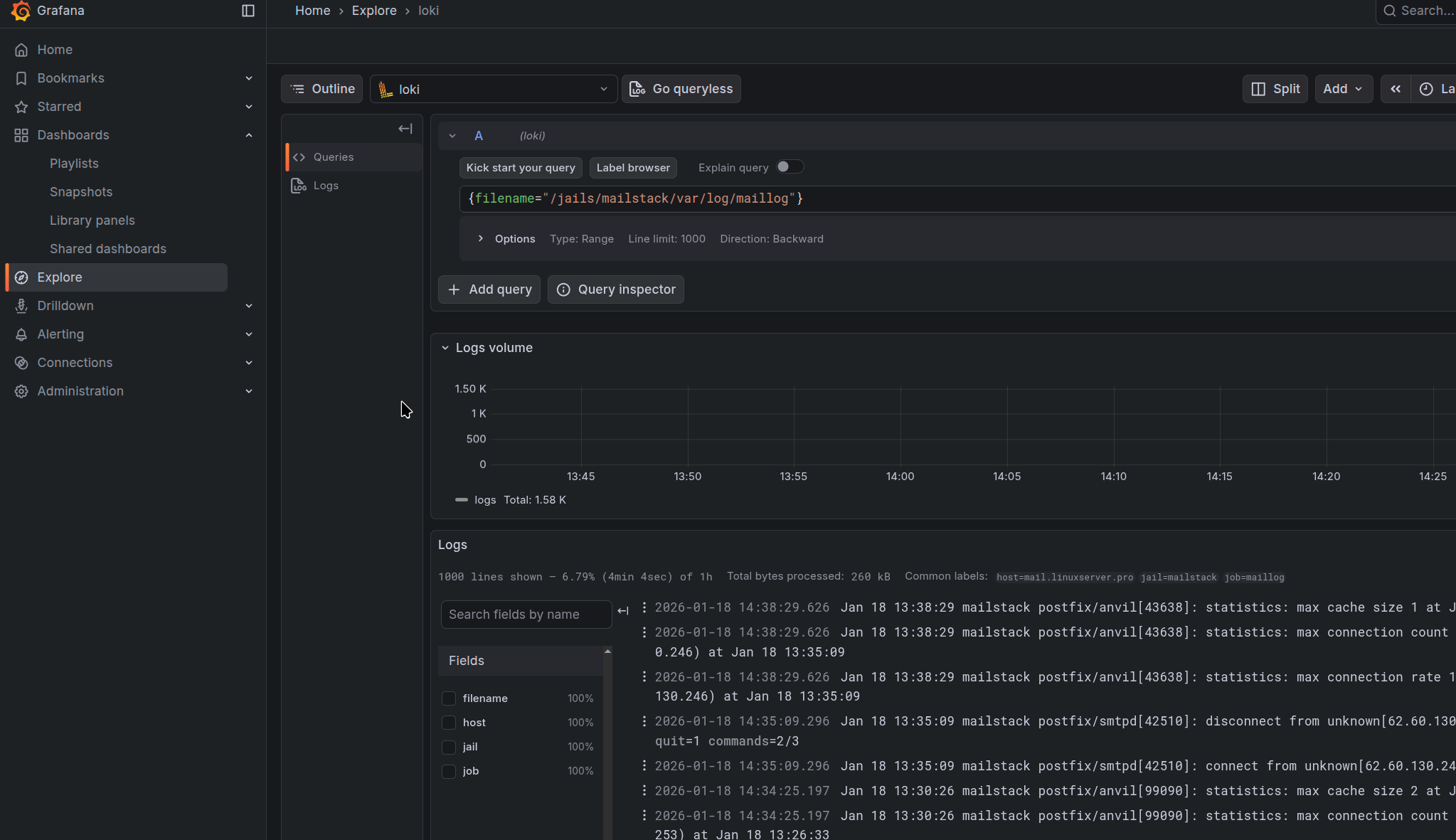
Task: Open the menu for the first log line
Action: tap(644, 607)
